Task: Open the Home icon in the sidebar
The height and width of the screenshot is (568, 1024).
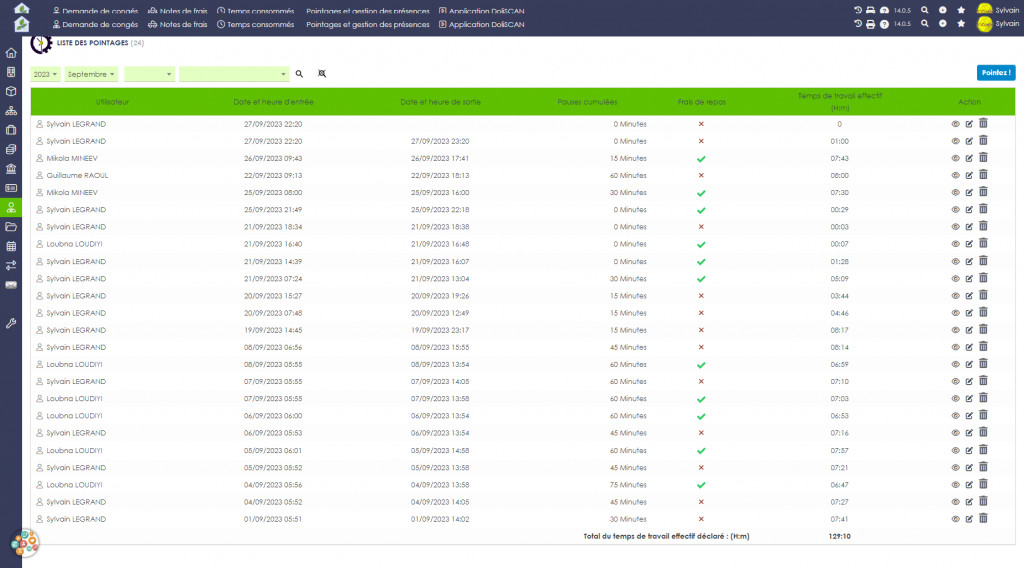Action: point(11,53)
